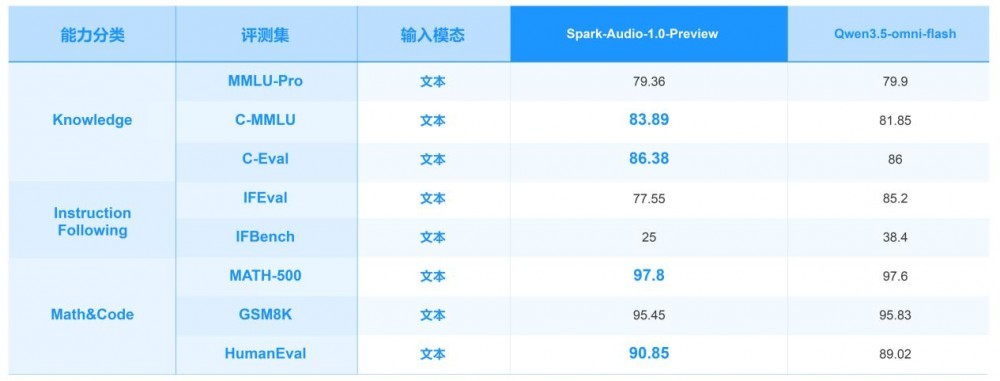The image size is (1000, 381).
Task: Click the IFEval benchmark label
Action: 265,198
